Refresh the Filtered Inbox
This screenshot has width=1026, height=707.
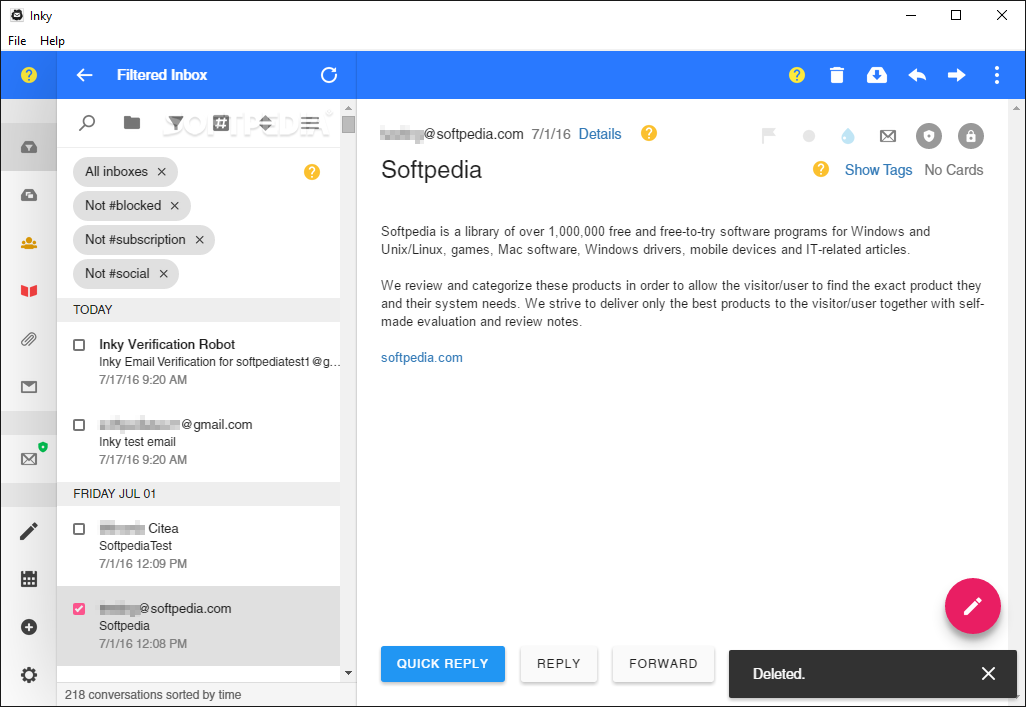tap(328, 75)
